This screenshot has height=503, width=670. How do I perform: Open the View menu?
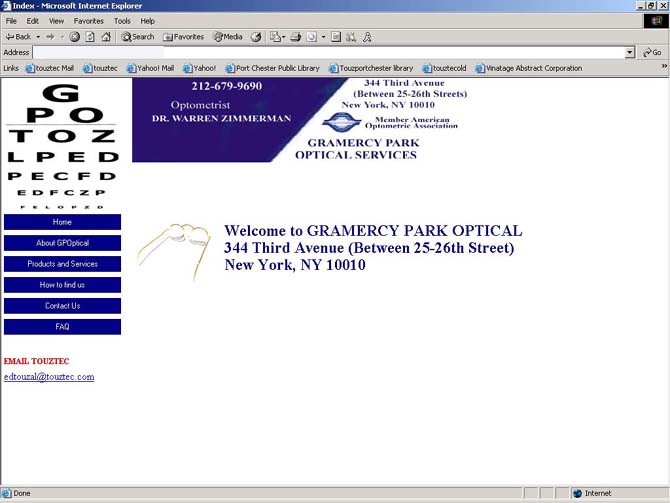click(x=56, y=21)
